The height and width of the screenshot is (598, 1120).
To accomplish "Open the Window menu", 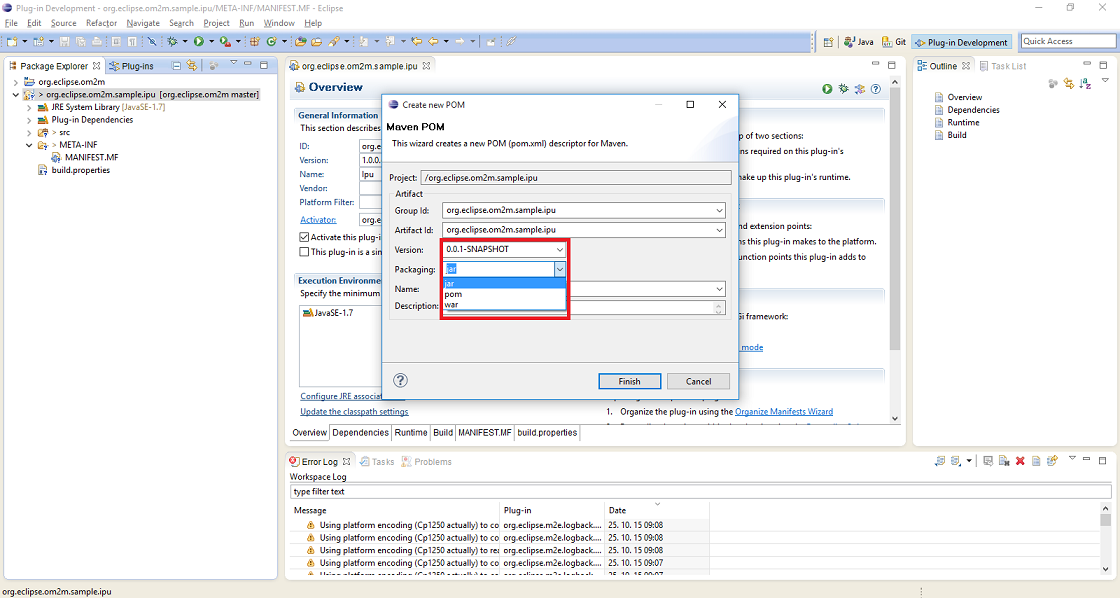I will (x=279, y=23).
